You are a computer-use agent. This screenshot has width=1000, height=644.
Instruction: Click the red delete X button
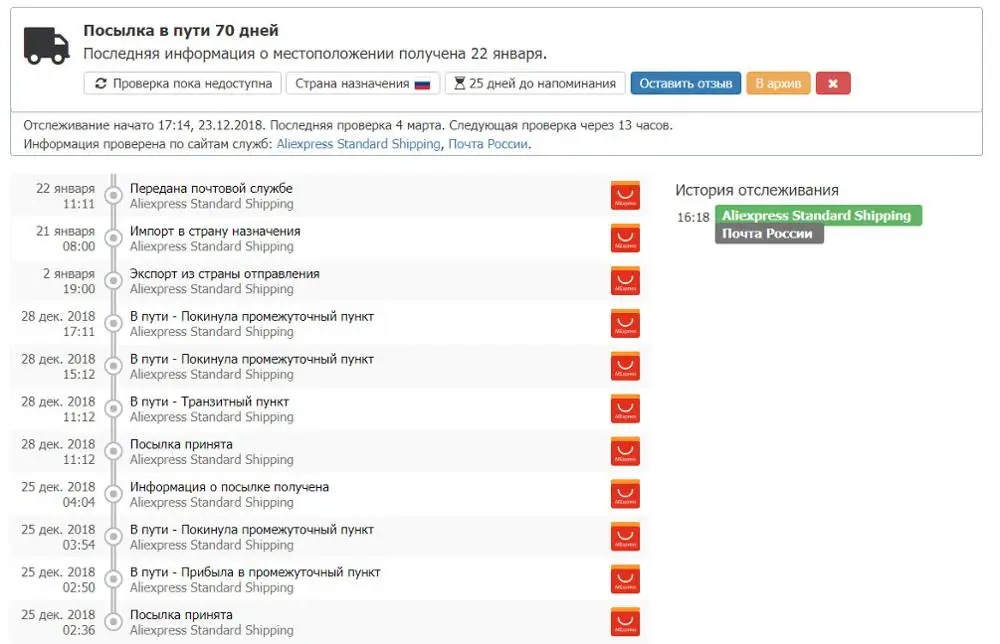pyautogui.click(x=833, y=84)
